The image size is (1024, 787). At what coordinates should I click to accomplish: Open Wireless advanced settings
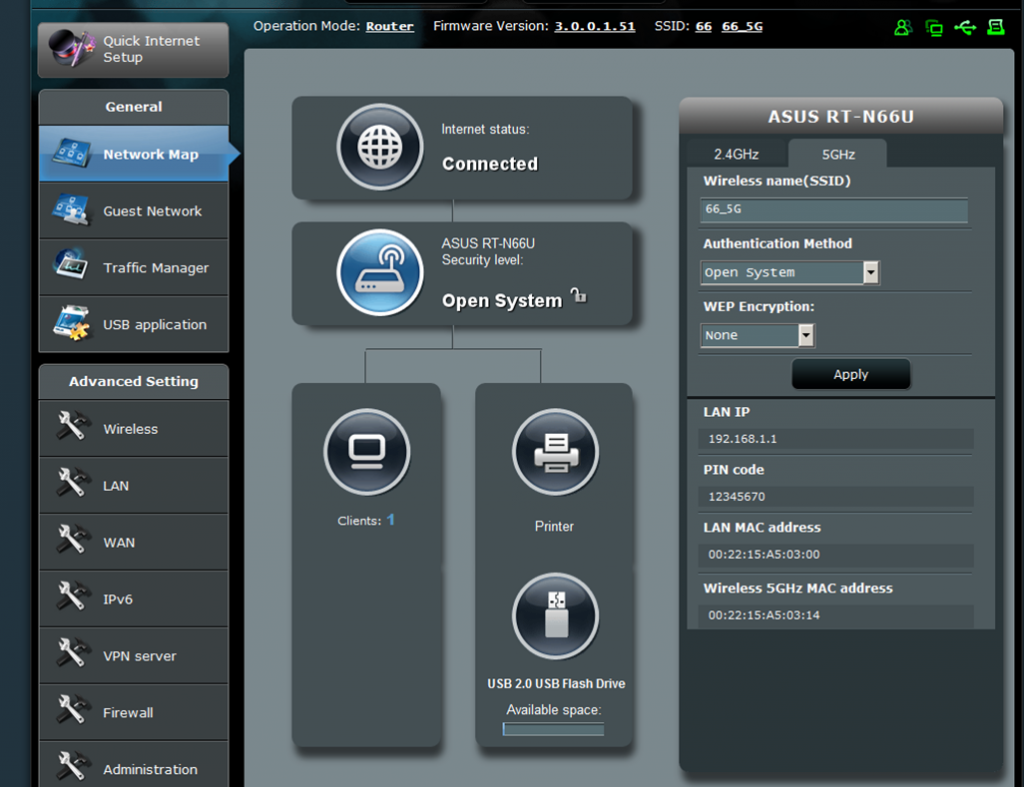pyautogui.click(x=134, y=428)
